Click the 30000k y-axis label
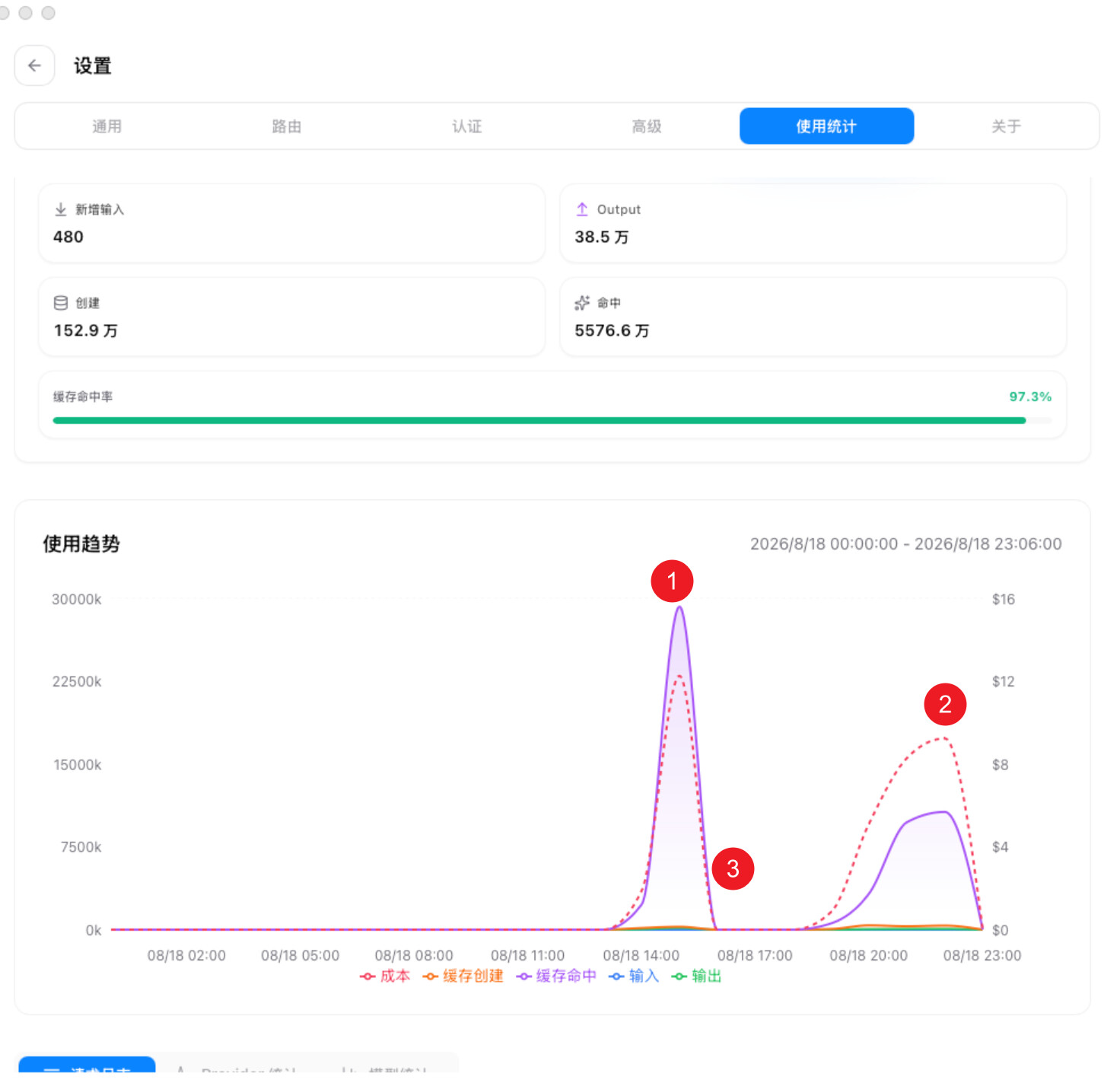 point(77,599)
